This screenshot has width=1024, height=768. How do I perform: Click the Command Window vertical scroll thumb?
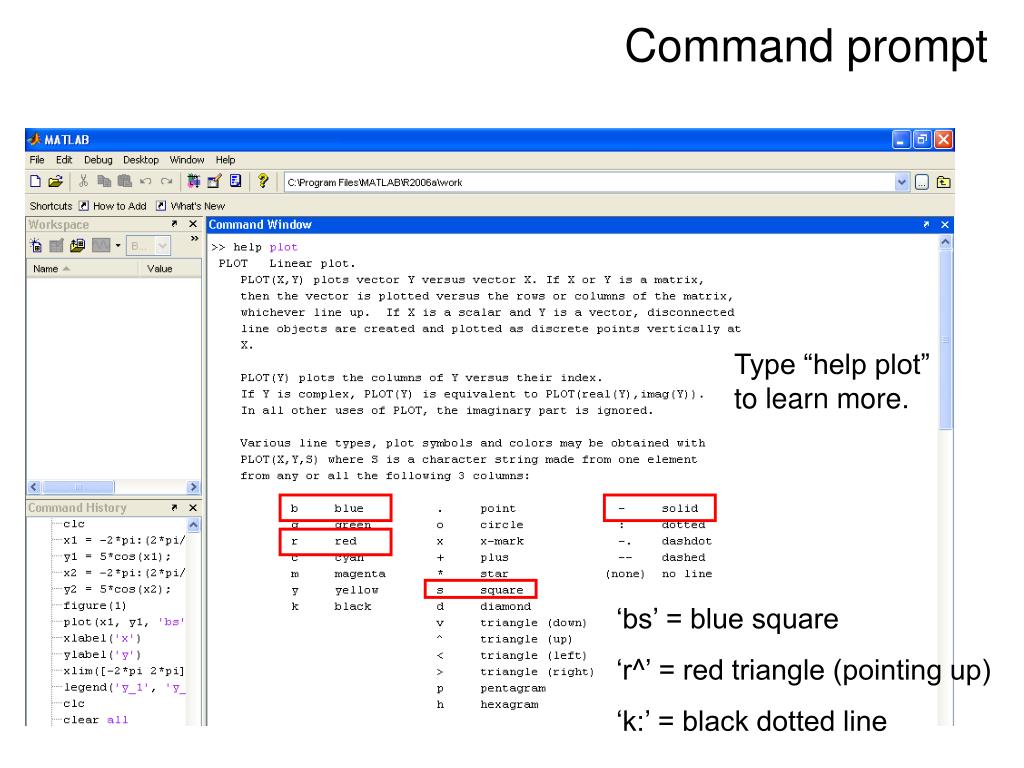click(x=945, y=340)
